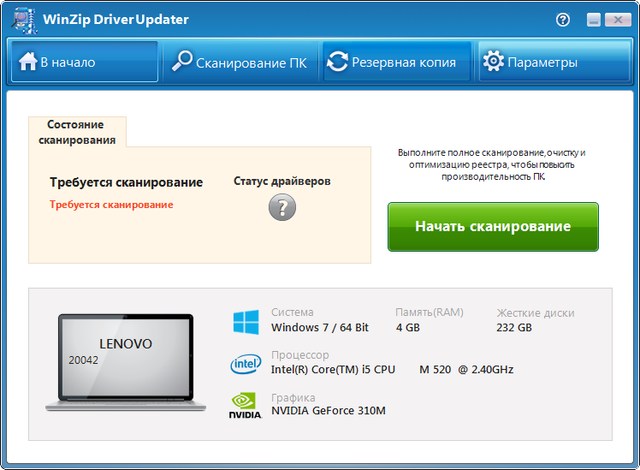
Task: Close the WinZip Driver Updater window
Action: 618,20
